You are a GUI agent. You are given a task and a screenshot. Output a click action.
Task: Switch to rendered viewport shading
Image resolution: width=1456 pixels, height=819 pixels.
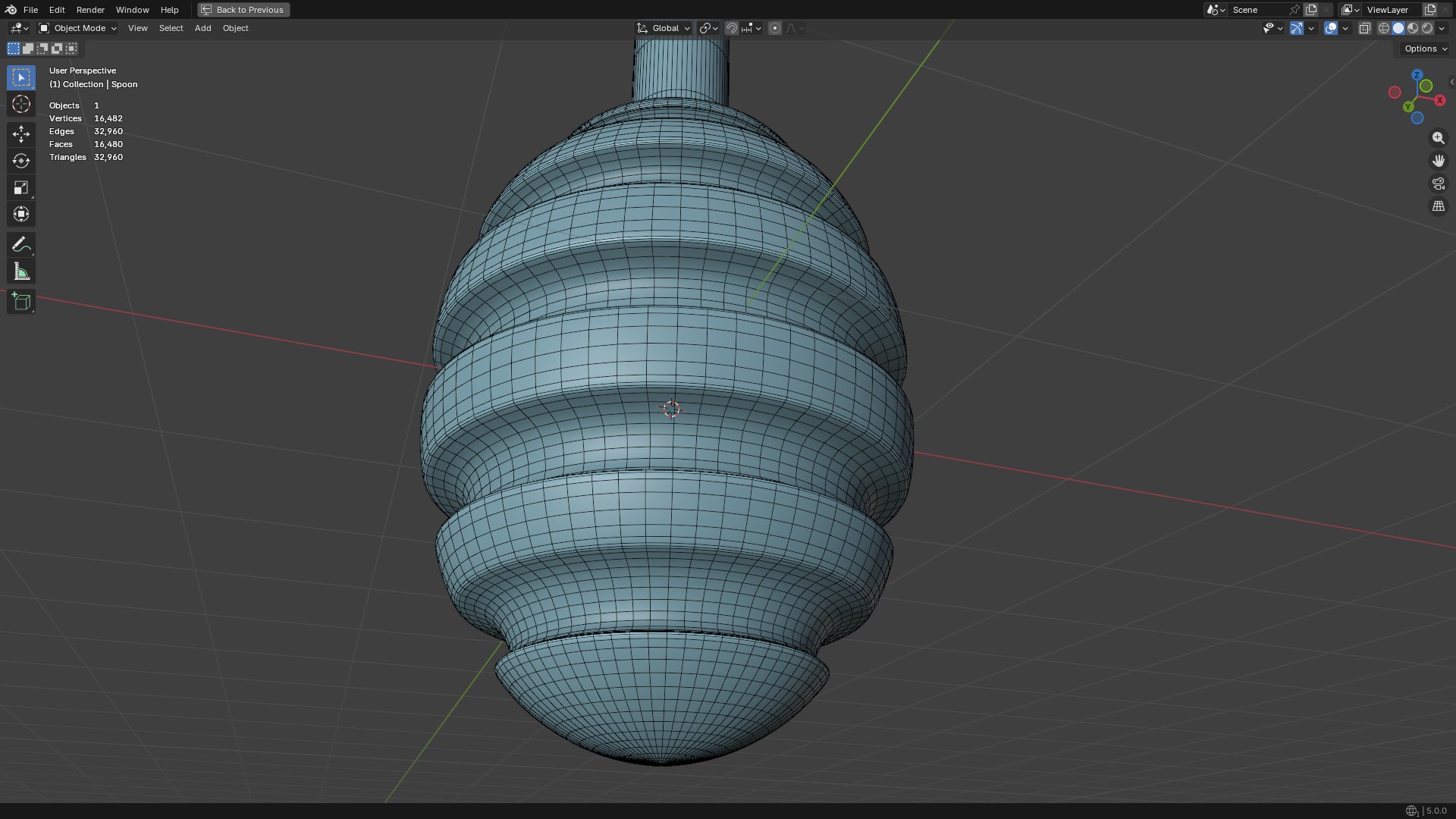click(1427, 28)
